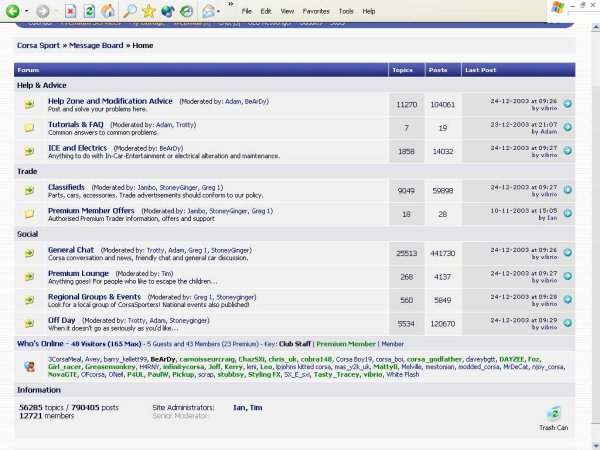Click site administrator Tim link

[256, 408]
